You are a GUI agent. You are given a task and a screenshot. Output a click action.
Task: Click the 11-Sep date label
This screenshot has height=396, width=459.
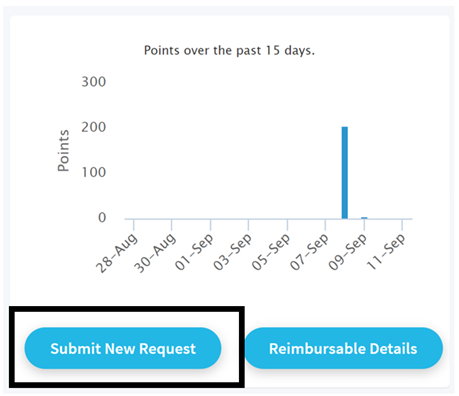pyautogui.click(x=386, y=252)
